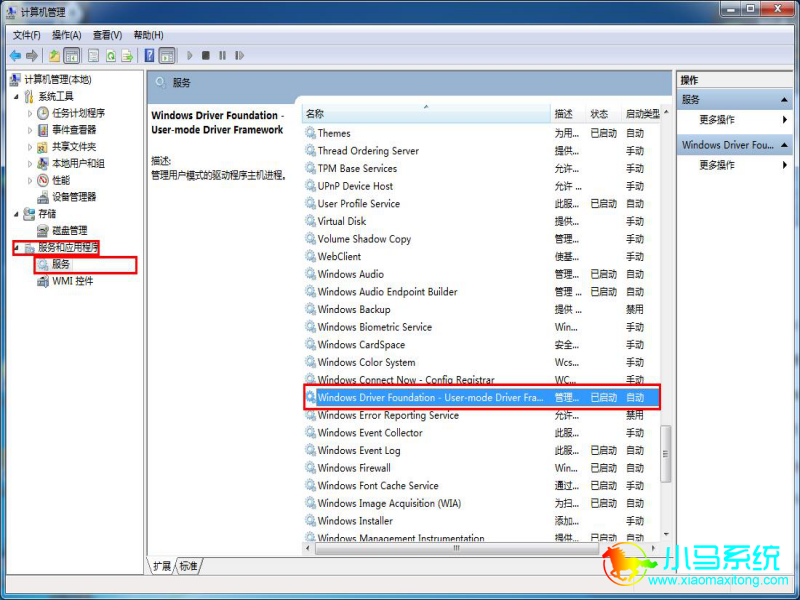Select 任务计划程序 in the tree

point(79,113)
